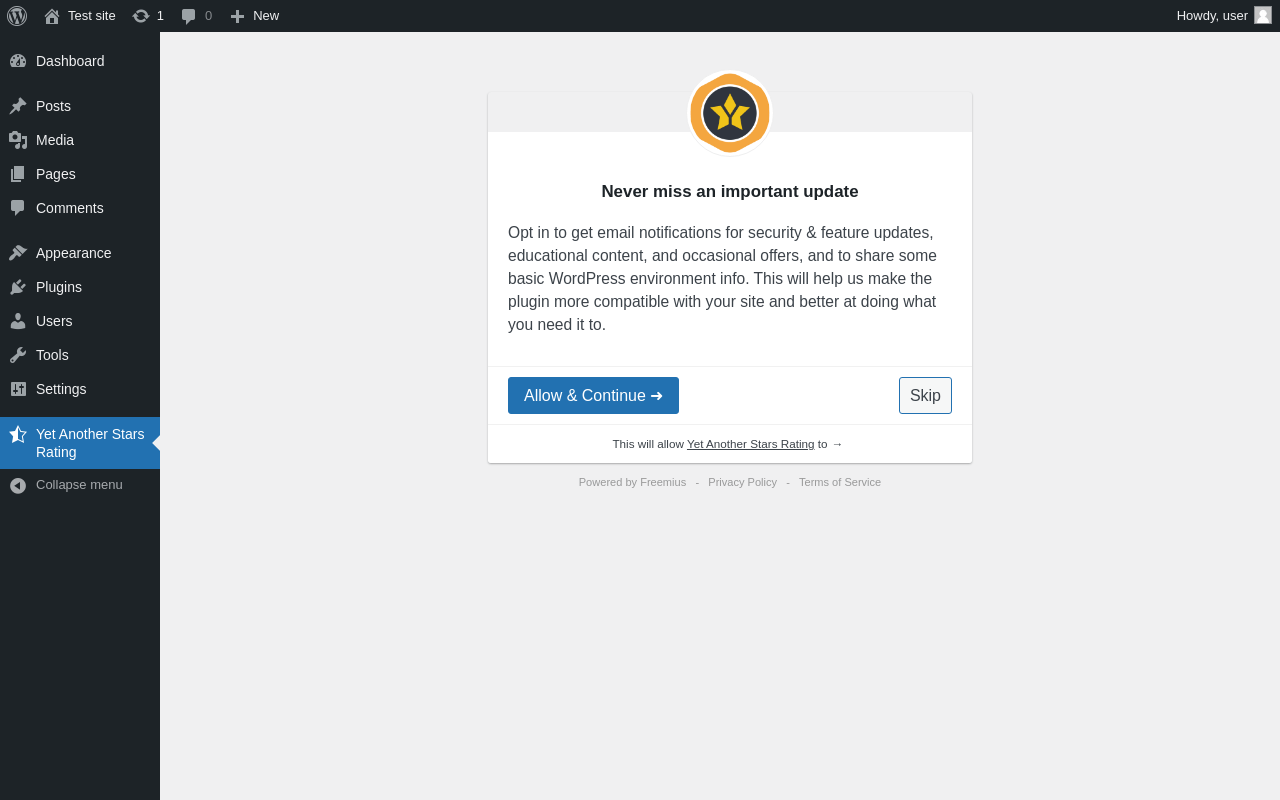This screenshot has height=800, width=1280.
Task: Click the plugin star logo badge
Action: pos(730,113)
